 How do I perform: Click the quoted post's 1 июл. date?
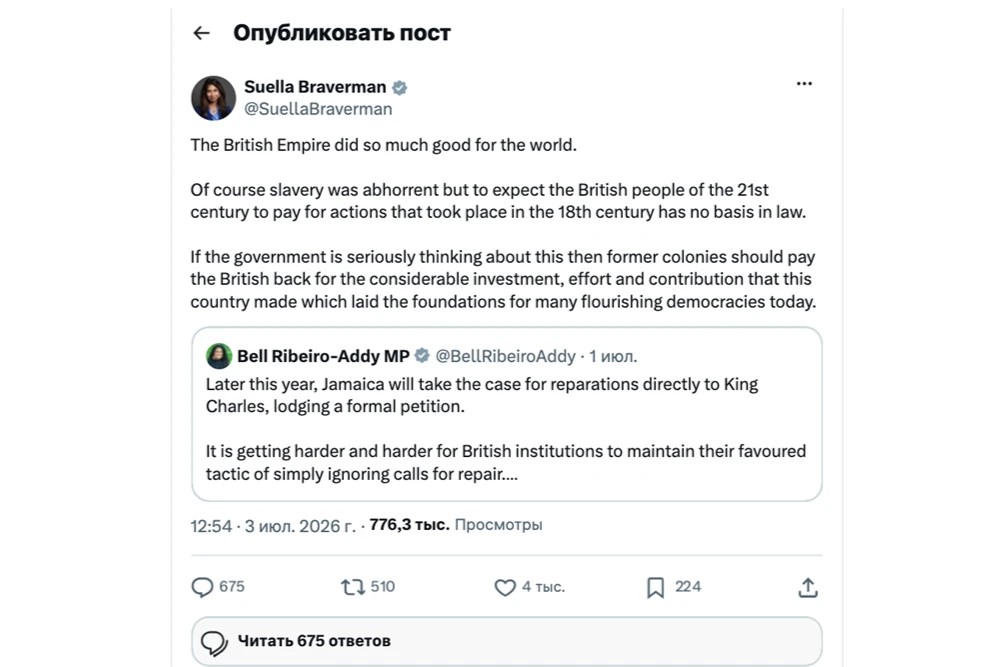click(612, 356)
